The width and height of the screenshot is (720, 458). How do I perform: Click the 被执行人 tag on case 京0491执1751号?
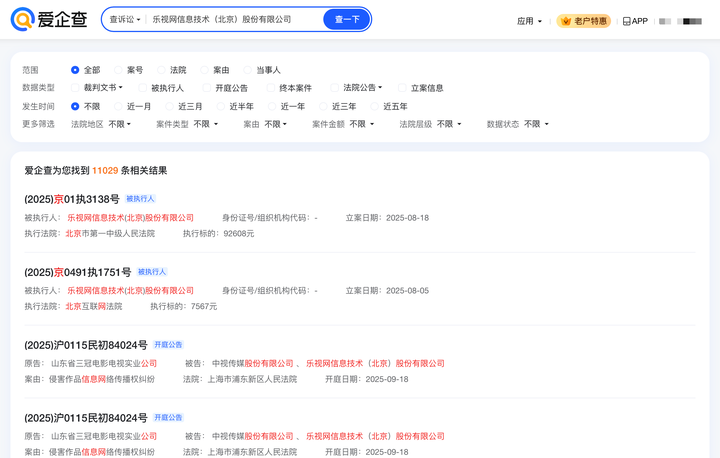tap(152, 272)
